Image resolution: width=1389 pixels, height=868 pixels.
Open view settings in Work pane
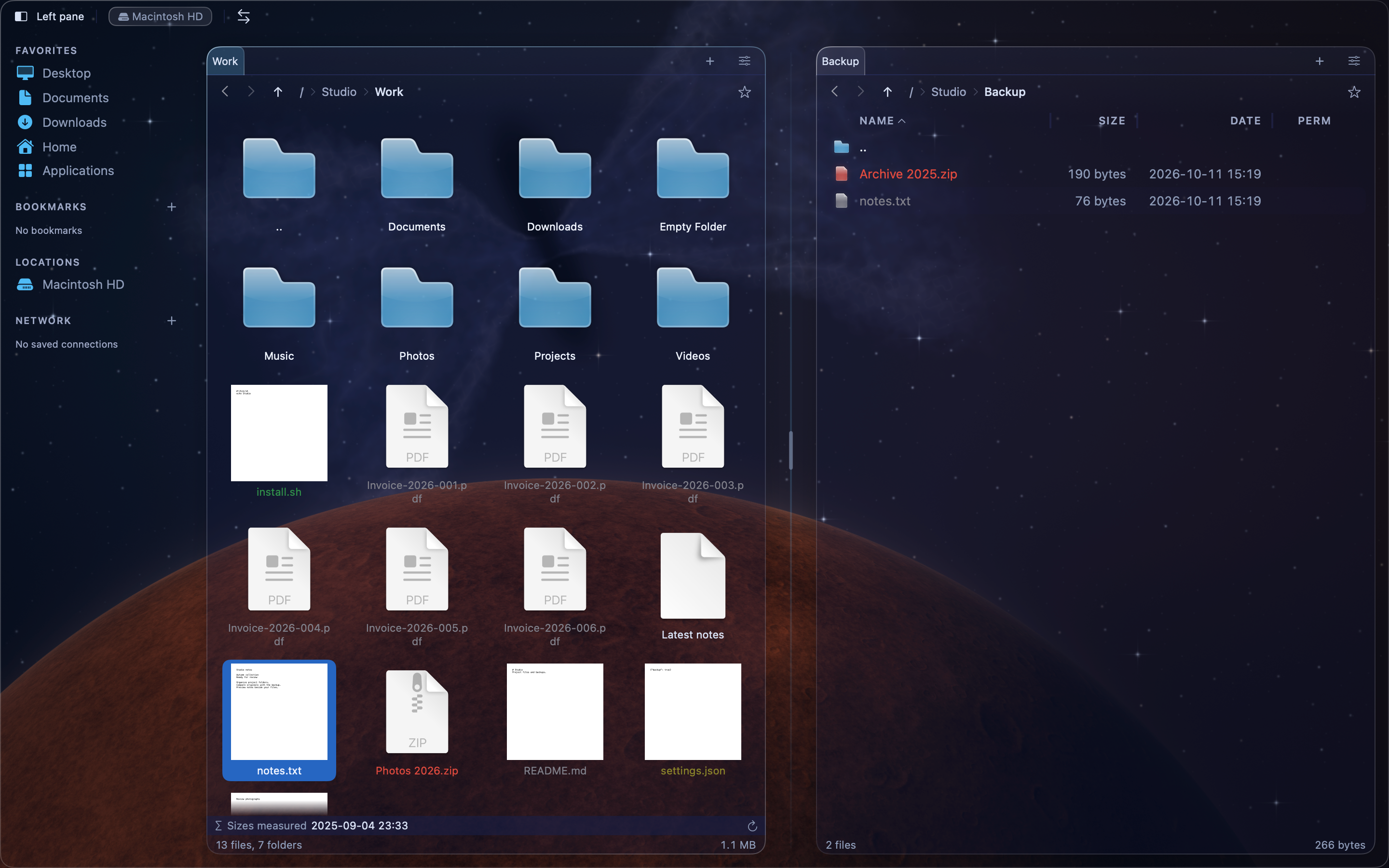pyautogui.click(x=745, y=61)
